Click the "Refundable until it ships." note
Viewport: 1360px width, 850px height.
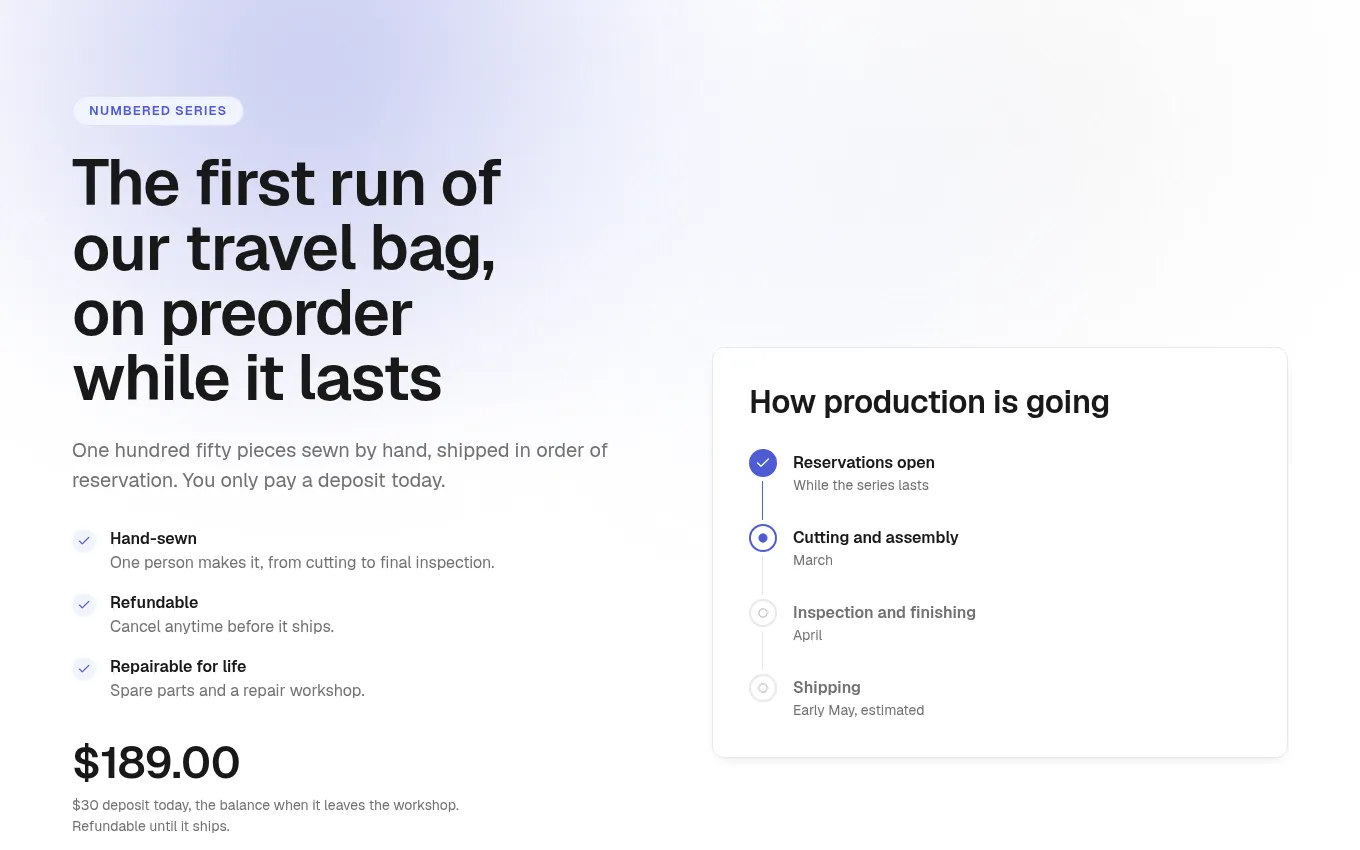pos(151,826)
